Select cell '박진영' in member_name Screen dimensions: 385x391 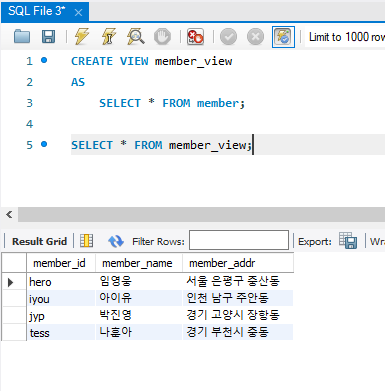point(139,315)
